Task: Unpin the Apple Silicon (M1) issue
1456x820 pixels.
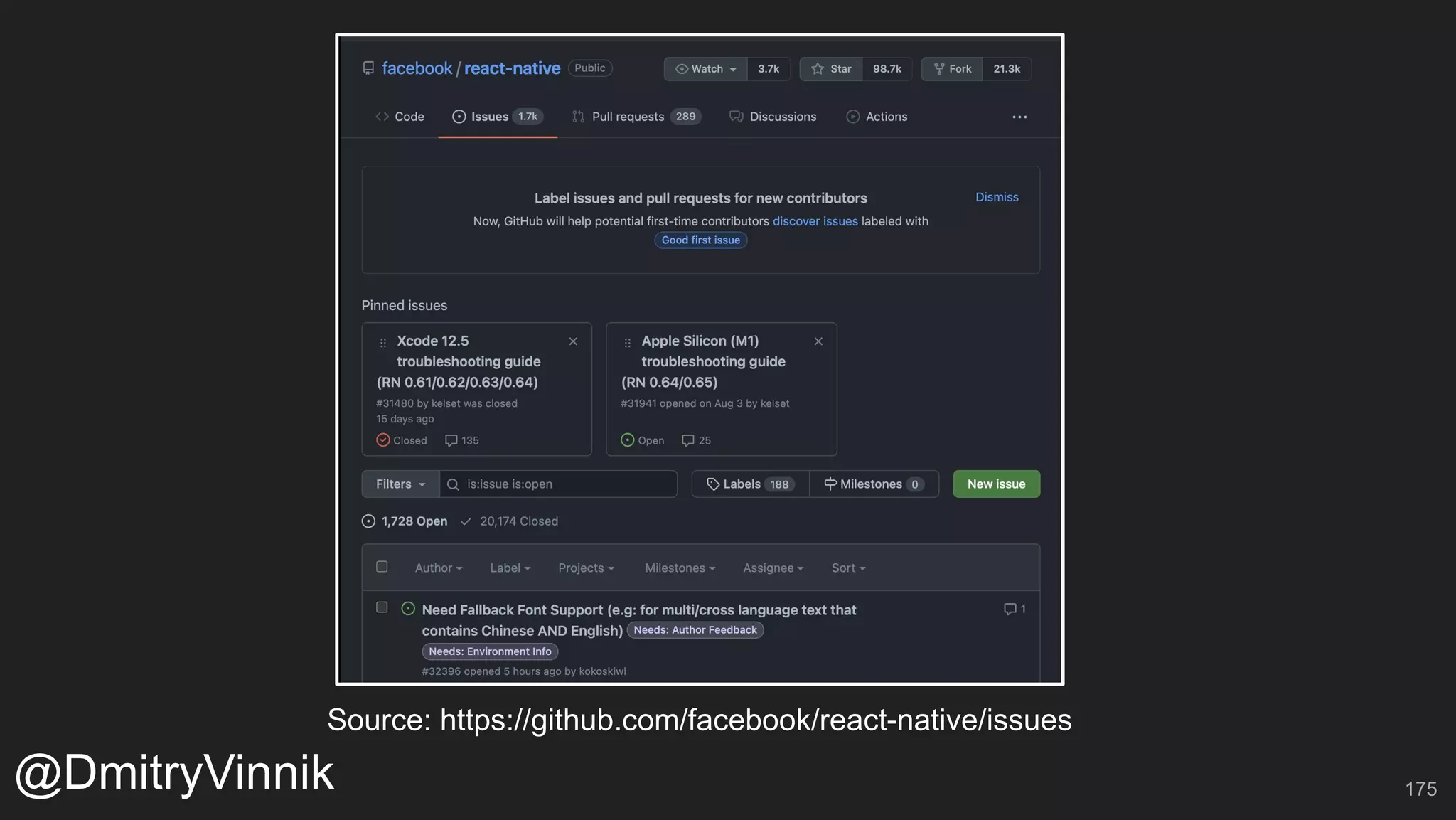Action: tap(818, 341)
